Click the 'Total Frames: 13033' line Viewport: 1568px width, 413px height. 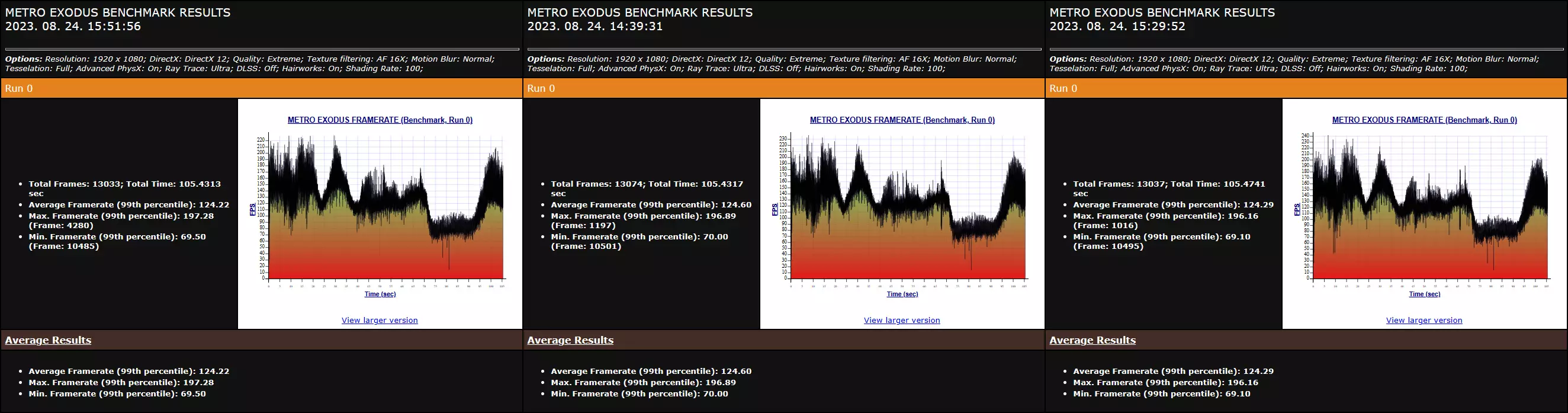pos(125,188)
